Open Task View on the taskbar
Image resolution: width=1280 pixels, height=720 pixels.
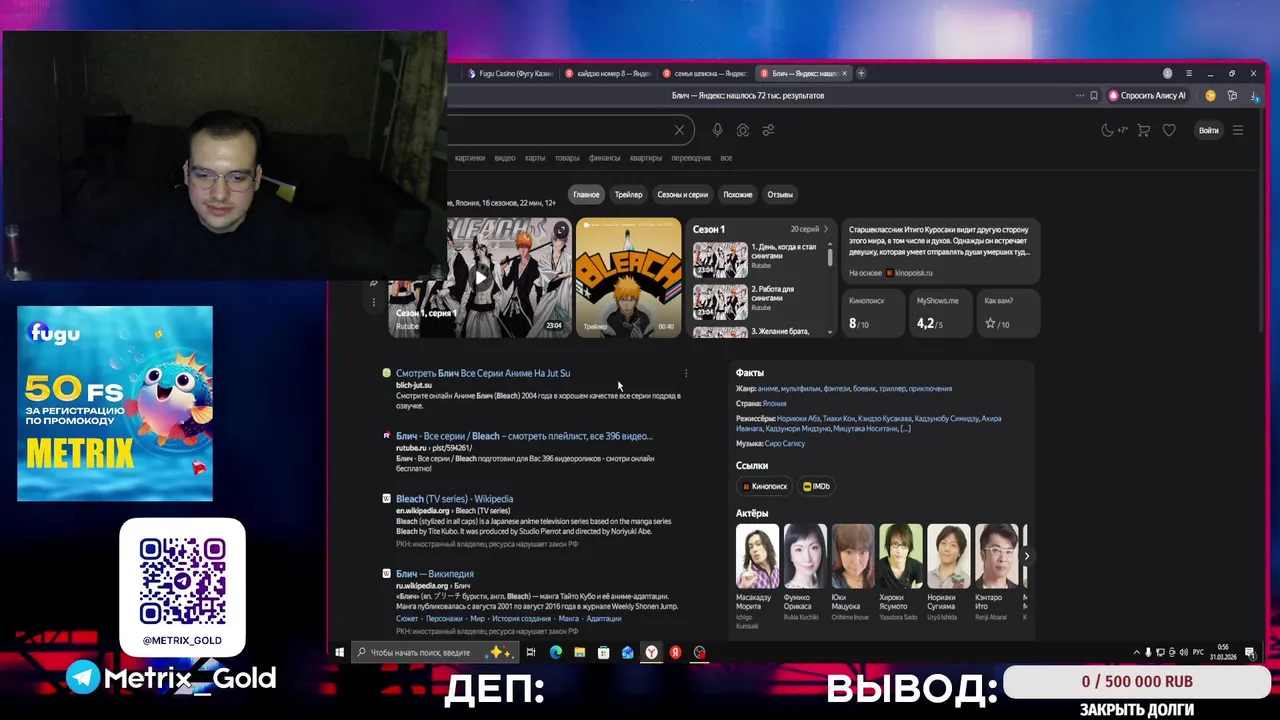click(x=531, y=652)
